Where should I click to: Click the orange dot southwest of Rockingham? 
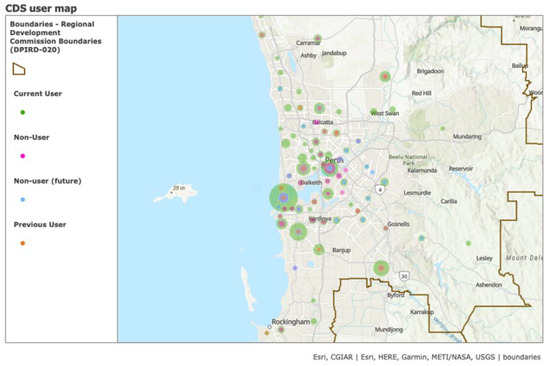click(x=267, y=333)
